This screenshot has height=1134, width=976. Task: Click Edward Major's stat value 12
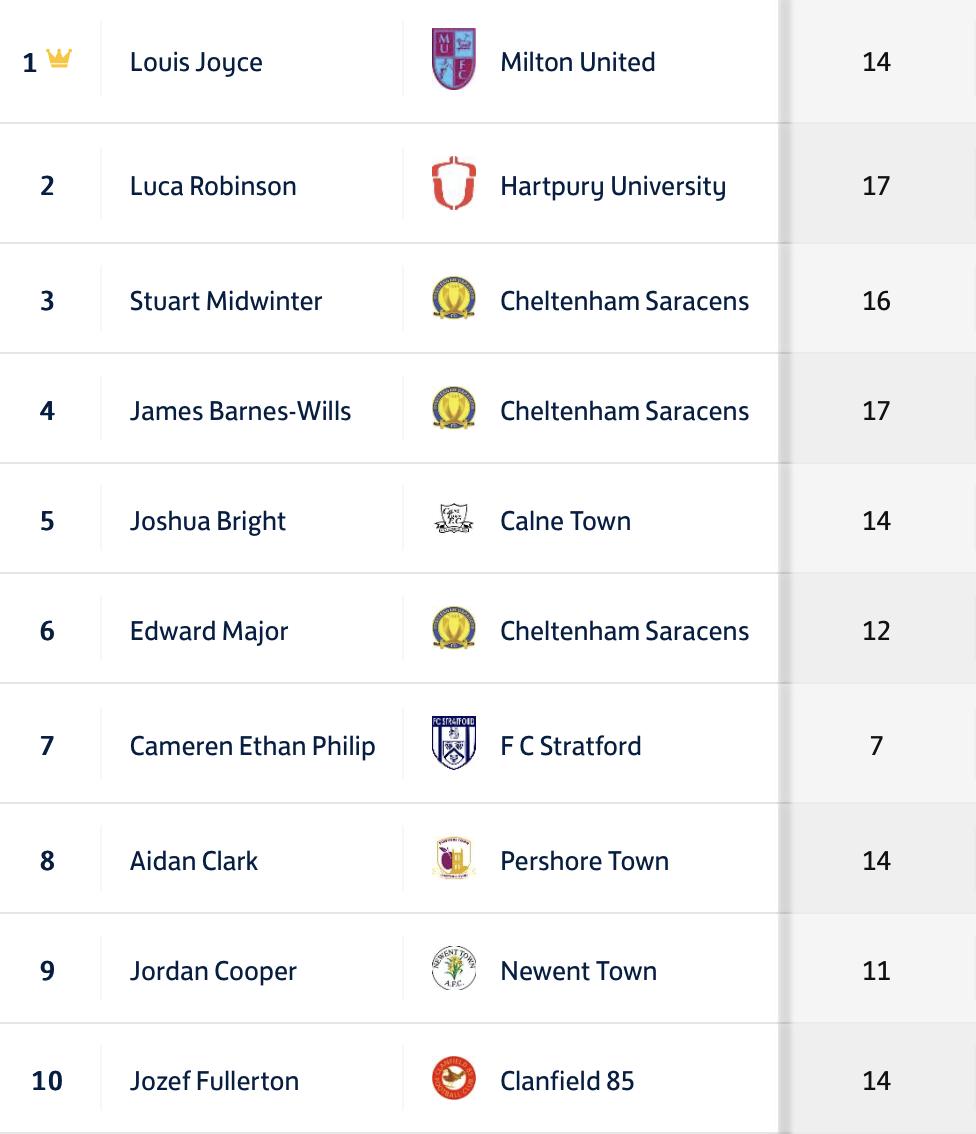876,631
